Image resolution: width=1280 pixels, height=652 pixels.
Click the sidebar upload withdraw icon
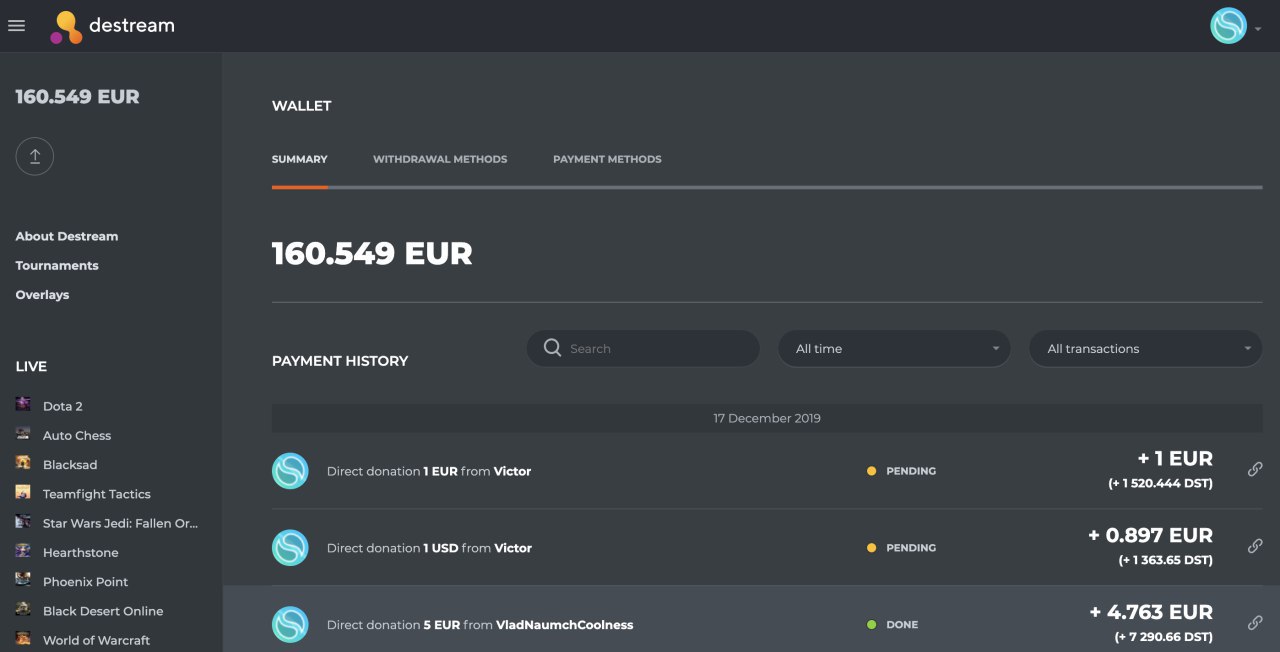(35, 156)
